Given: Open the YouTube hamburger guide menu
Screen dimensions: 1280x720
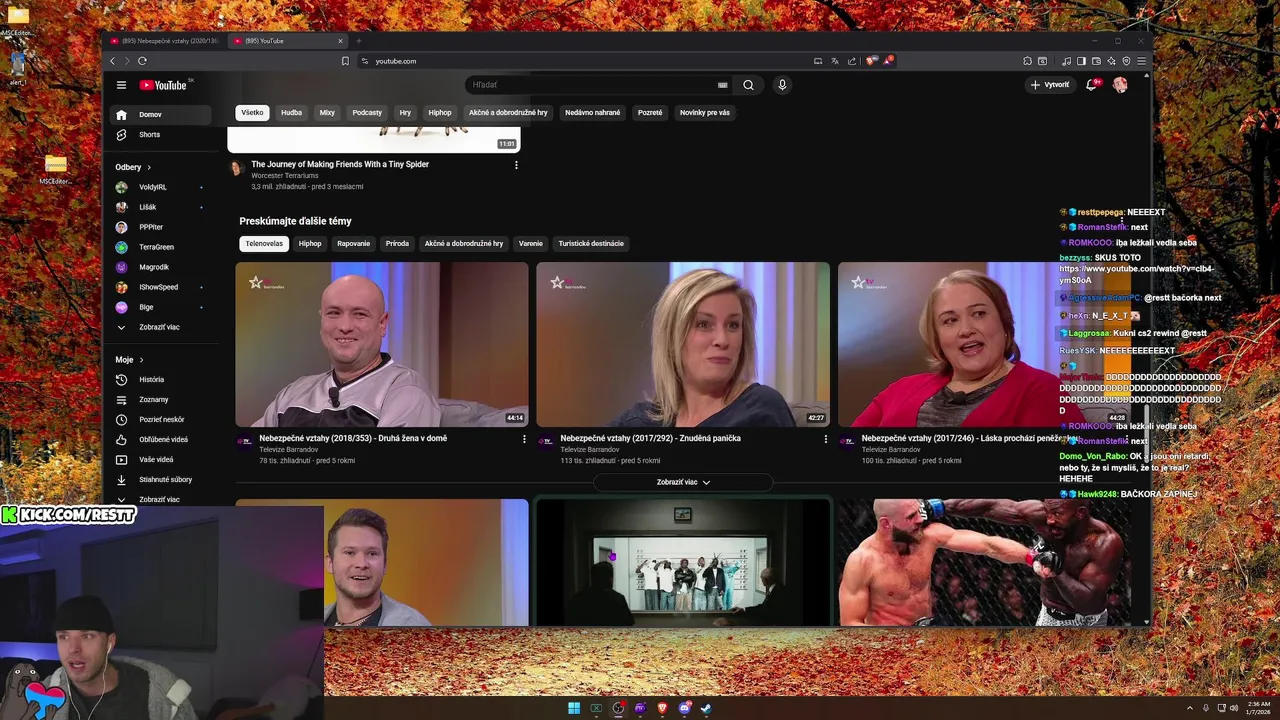Looking at the screenshot, I should pyautogui.click(x=121, y=85).
